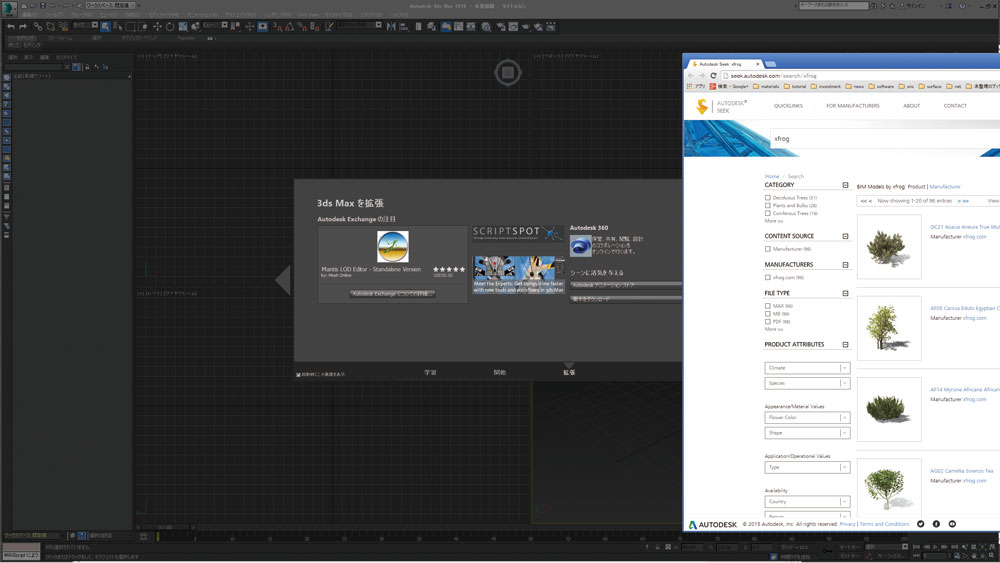The height and width of the screenshot is (563, 1000).
Task: Open the Render Setup icon
Action: [x=501, y=26]
